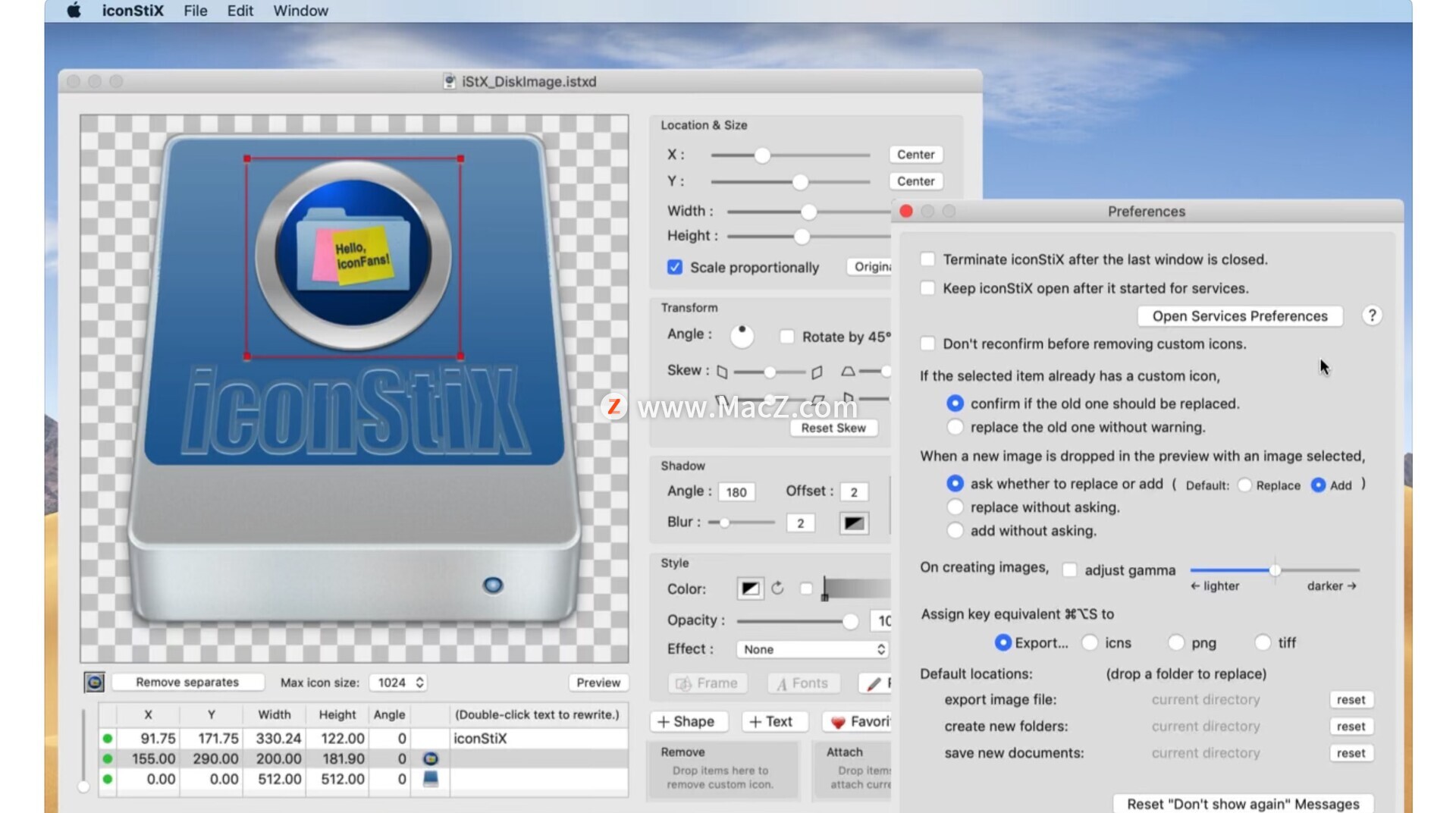Click Open Services Preferences button
The width and height of the screenshot is (1456, 813).
[x=1240, y=316]
